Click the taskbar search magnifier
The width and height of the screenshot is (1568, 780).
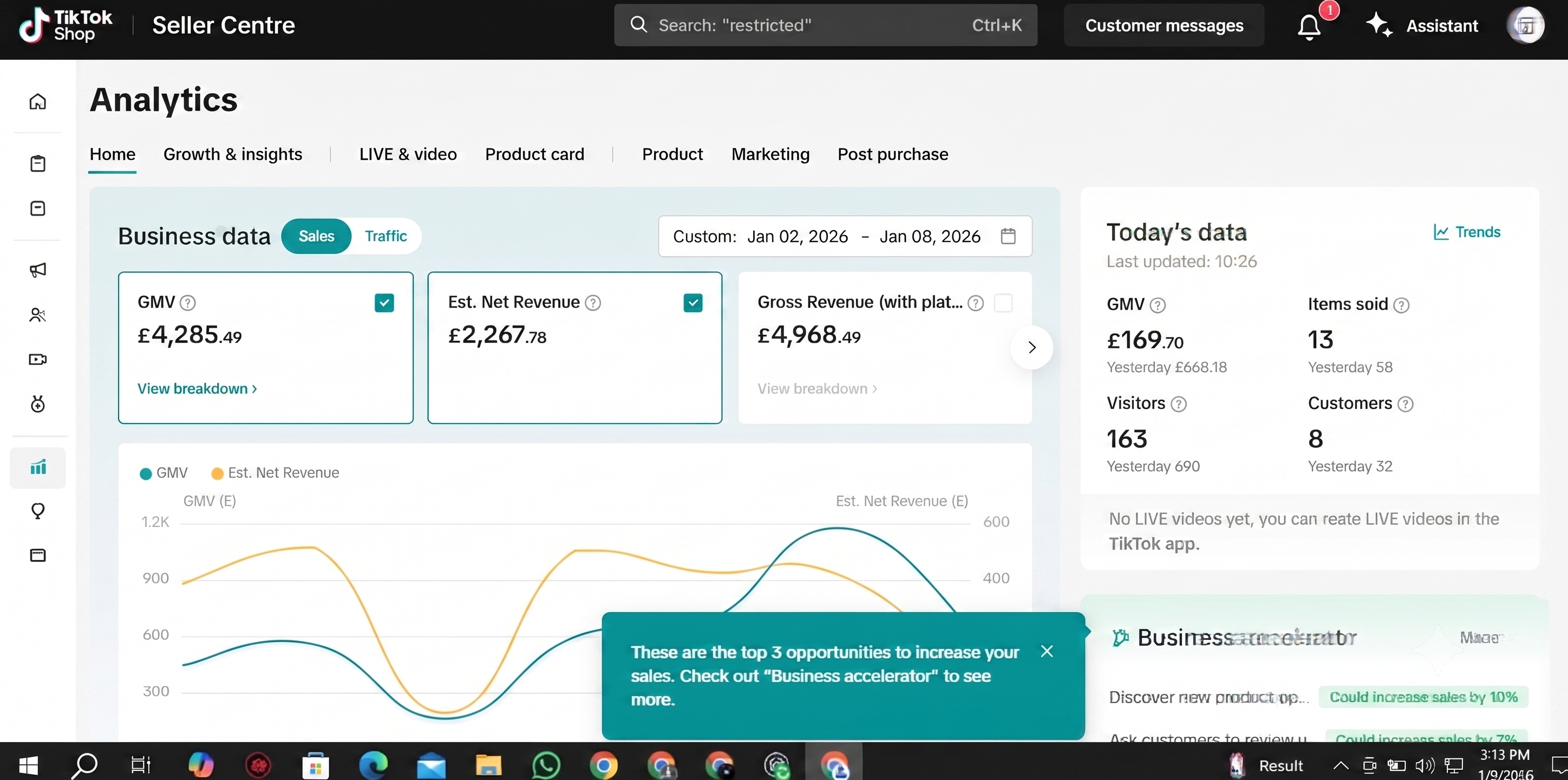84,765
